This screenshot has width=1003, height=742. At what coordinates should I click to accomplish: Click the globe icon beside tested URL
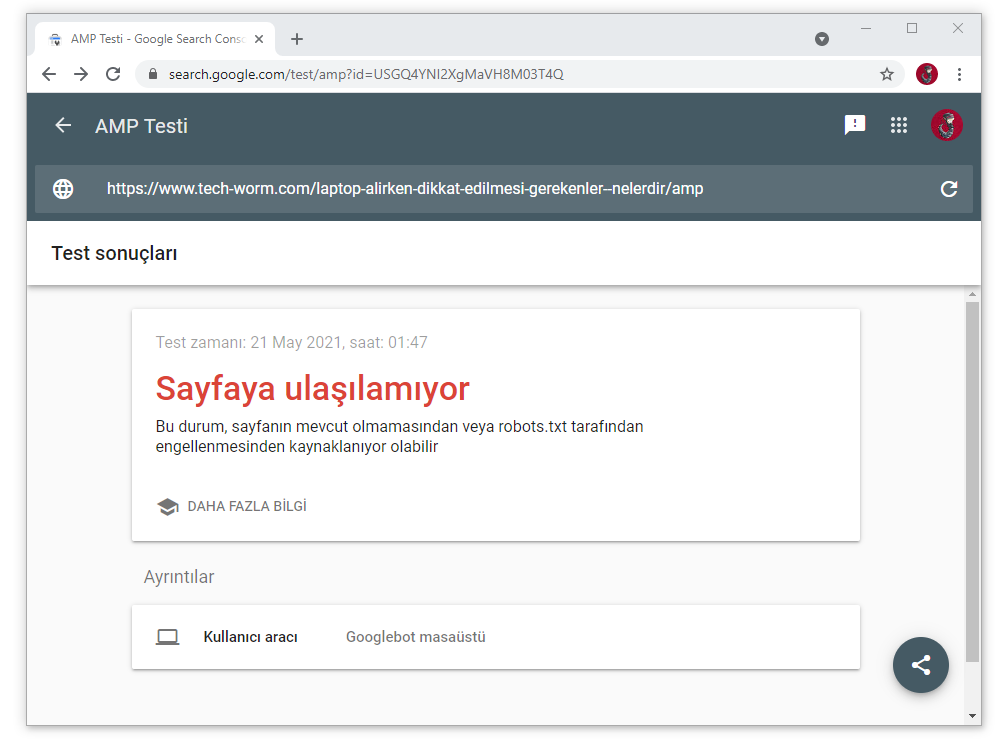click(x=63, y=189)
